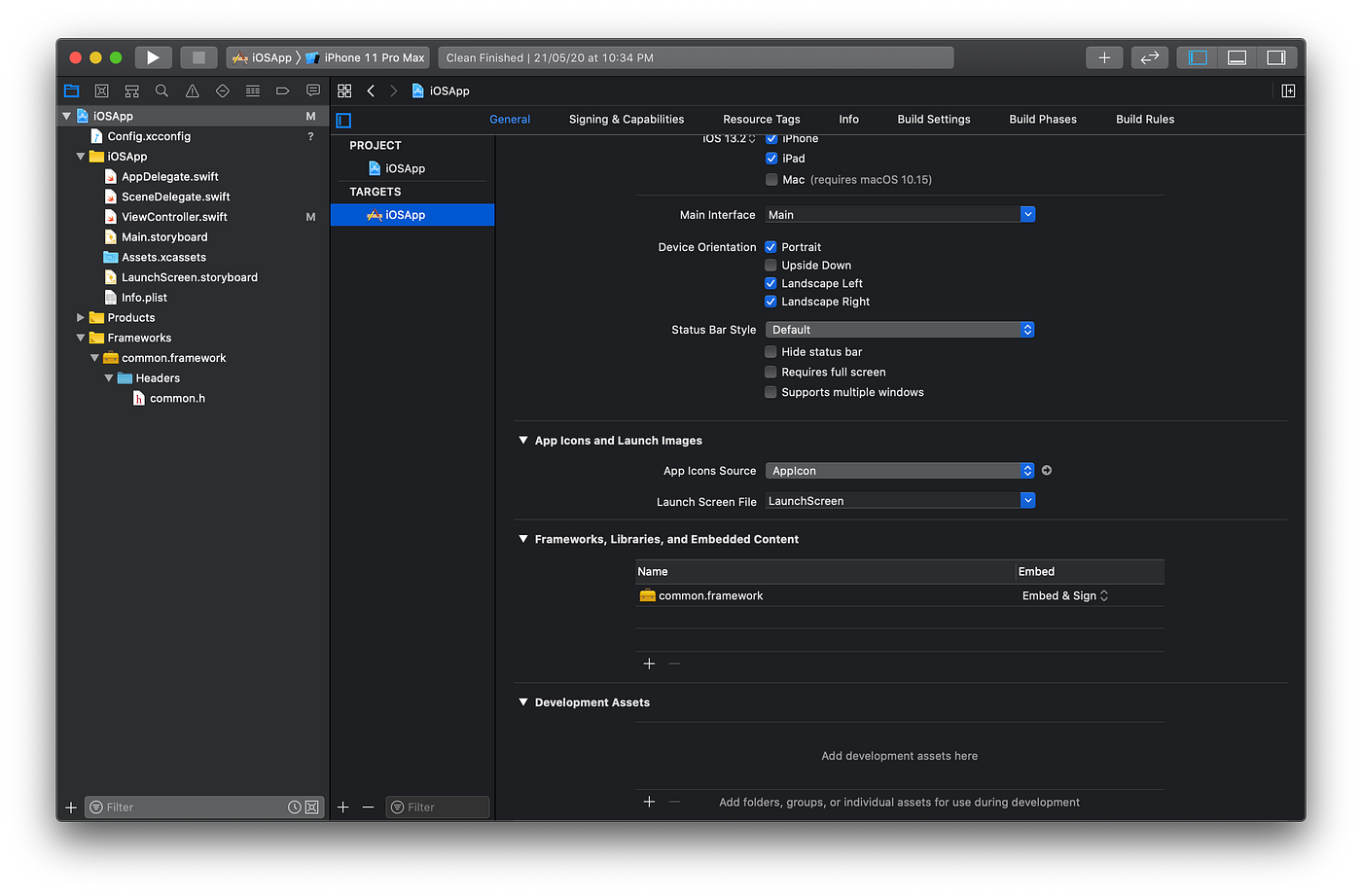Open the Test navigator diamond icon

coord(221,90)
